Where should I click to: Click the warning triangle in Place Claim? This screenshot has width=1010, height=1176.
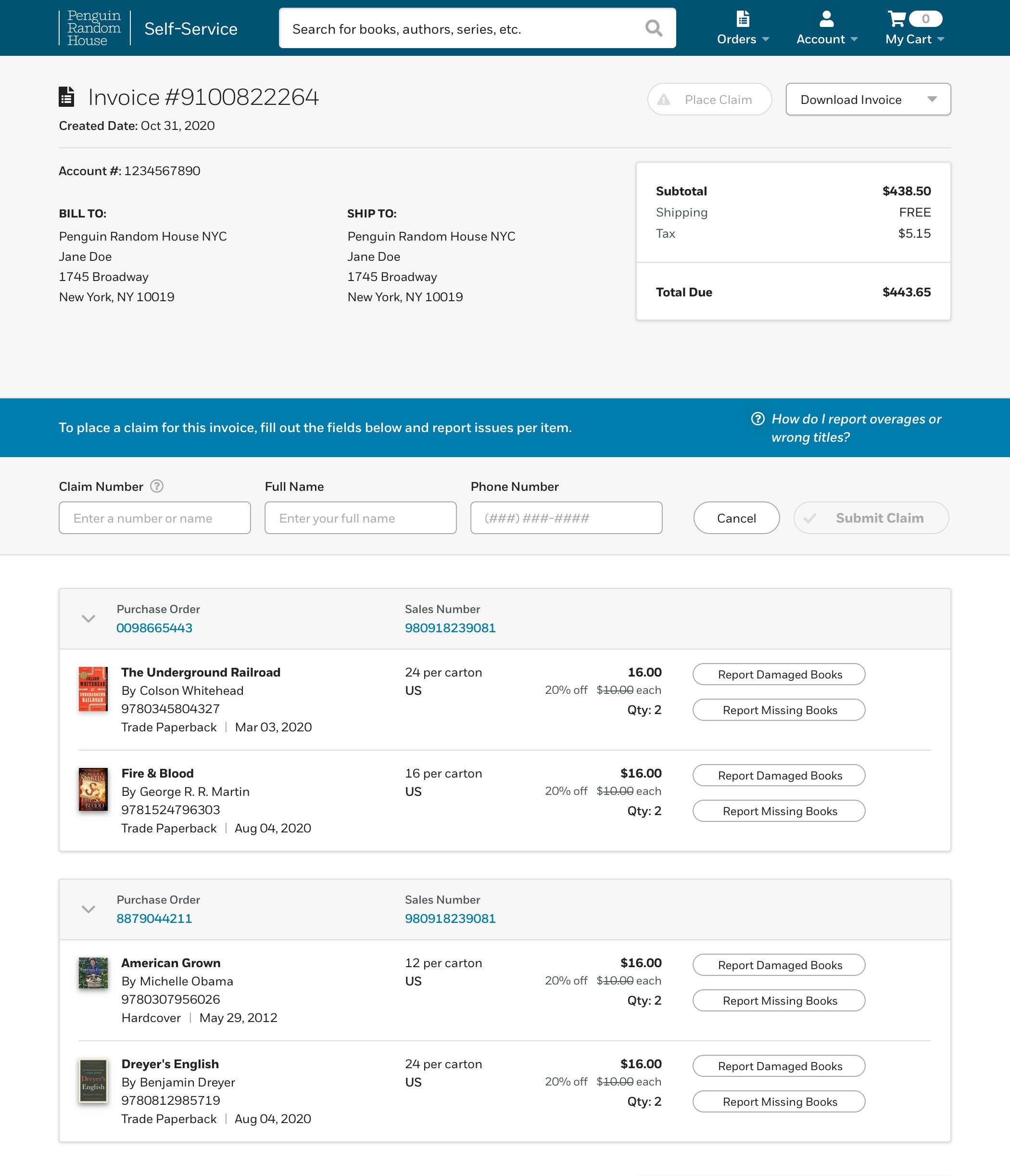[664, 100]
